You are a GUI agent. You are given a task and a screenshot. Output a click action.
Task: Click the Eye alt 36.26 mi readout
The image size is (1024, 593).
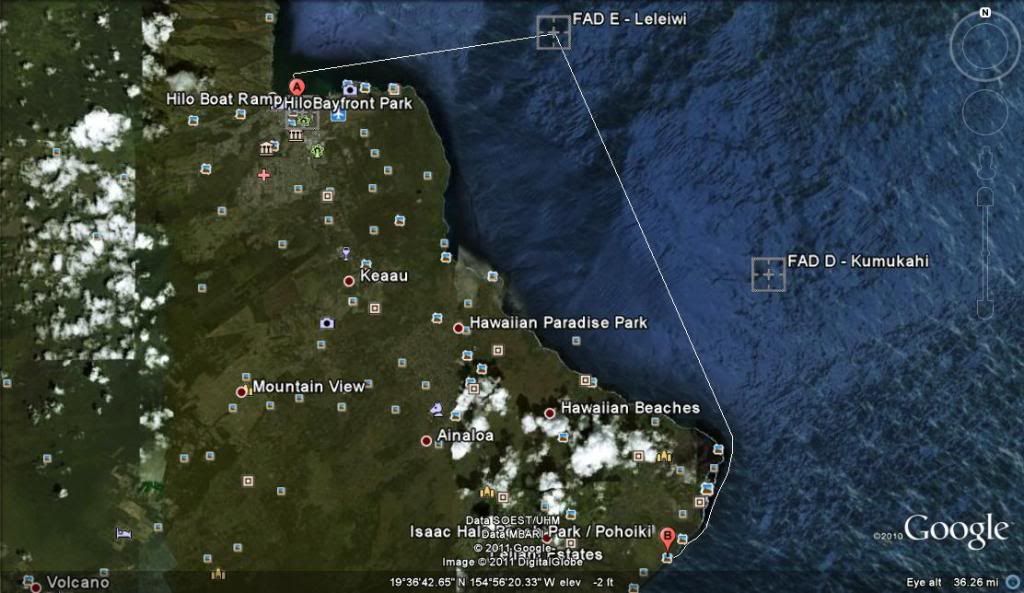[952, 582]
